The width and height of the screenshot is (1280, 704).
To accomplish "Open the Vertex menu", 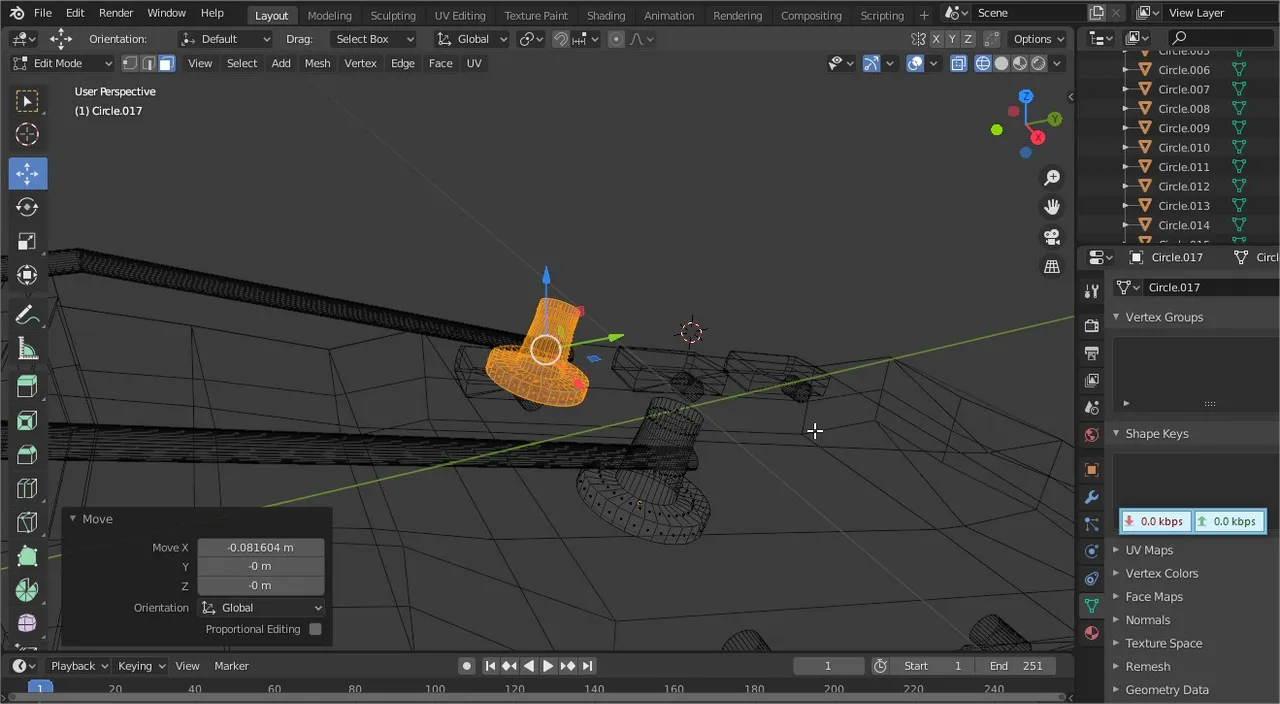I will tap(360, 63).
